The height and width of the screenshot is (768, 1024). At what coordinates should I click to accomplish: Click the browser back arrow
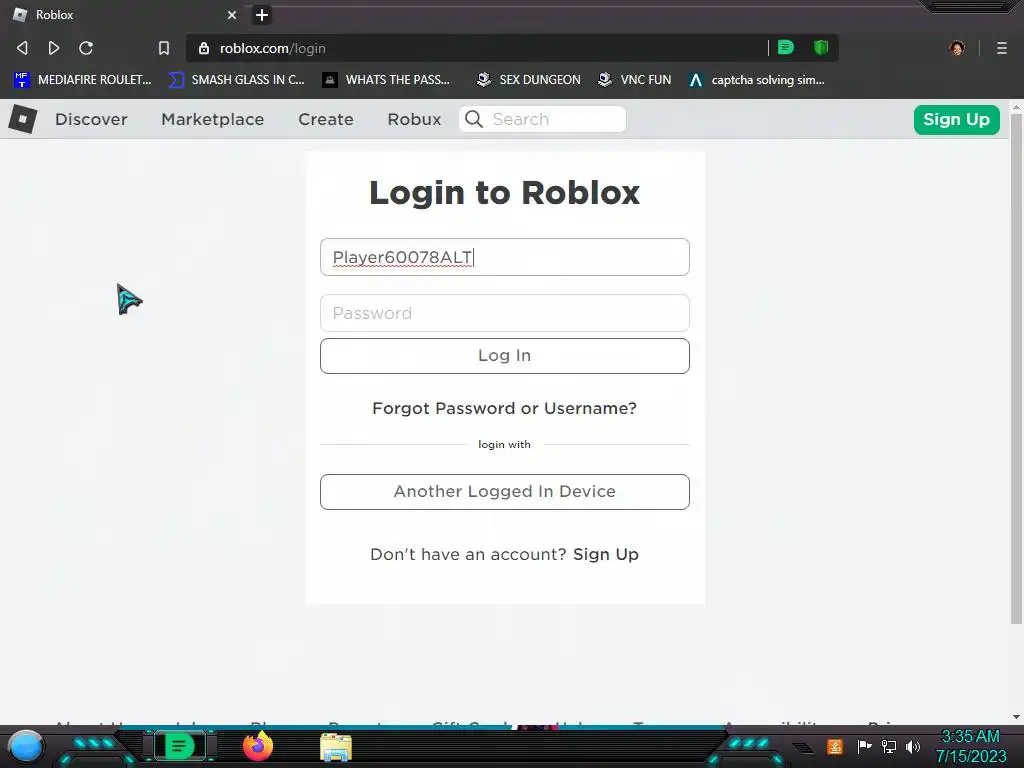22,48
